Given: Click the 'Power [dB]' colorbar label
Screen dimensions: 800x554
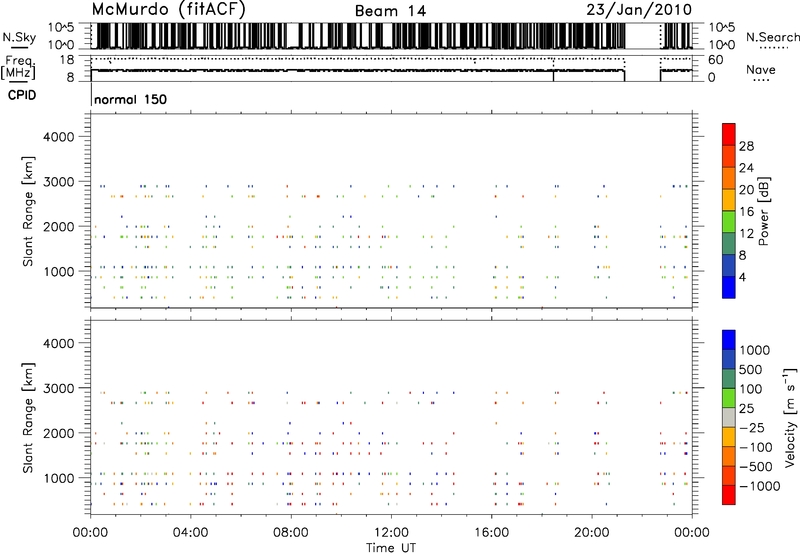Looking at the screenshot, I should point(763,211).
